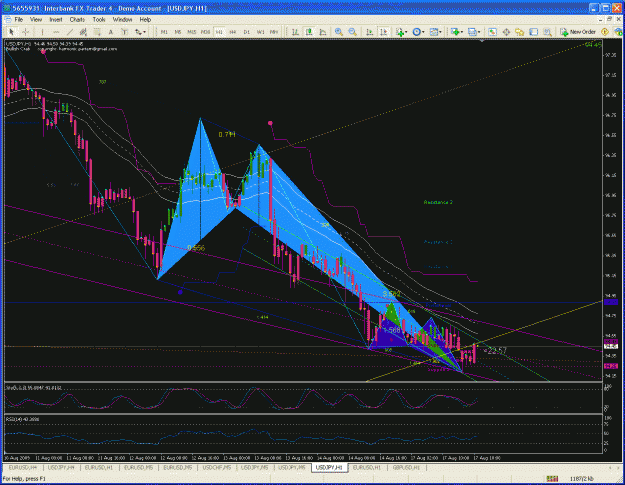Image resolution: width=625 pixels, height=485 pixels.
Task: Switch to the USDJPY,H4 chart tab
Action: (61, 467)
